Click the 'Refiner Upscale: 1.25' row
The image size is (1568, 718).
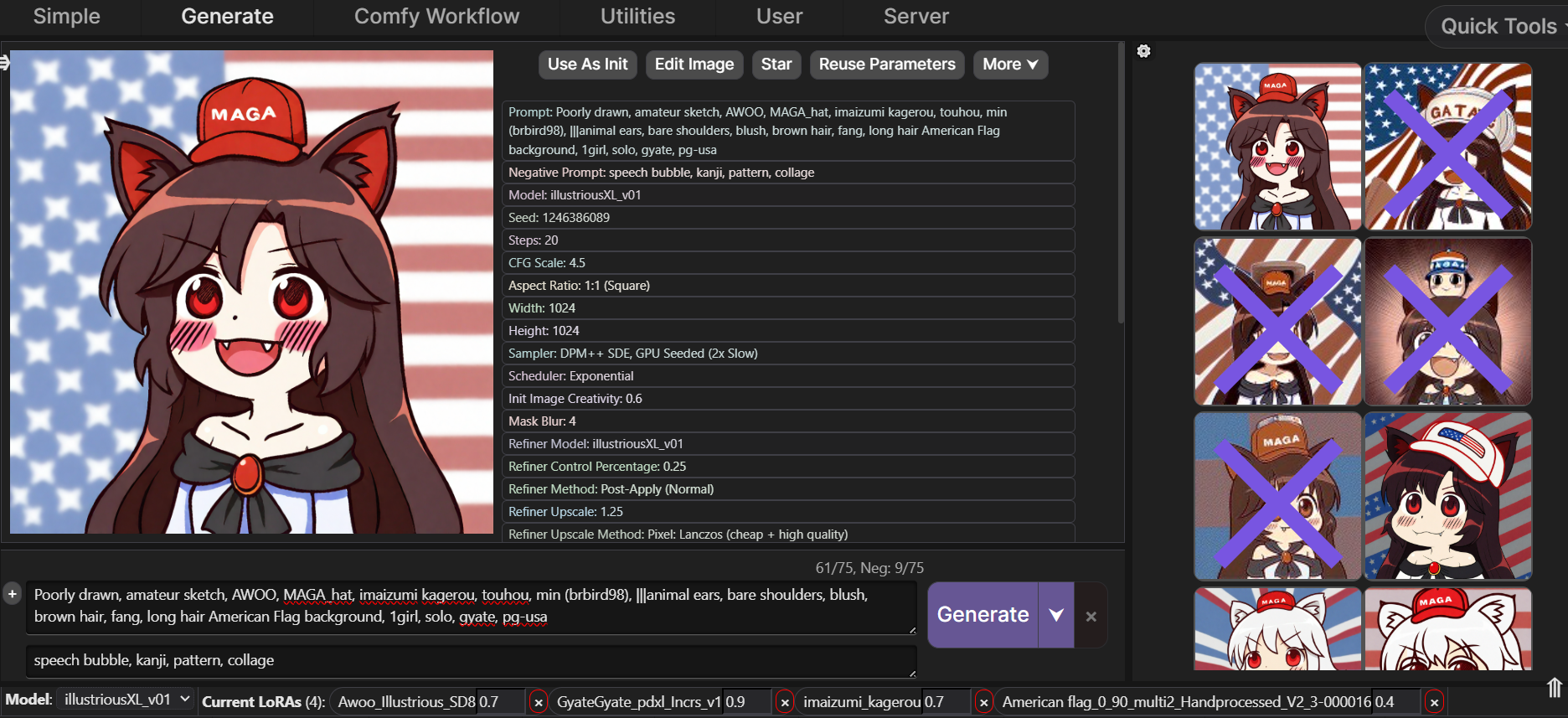click(x=788, y=512)
